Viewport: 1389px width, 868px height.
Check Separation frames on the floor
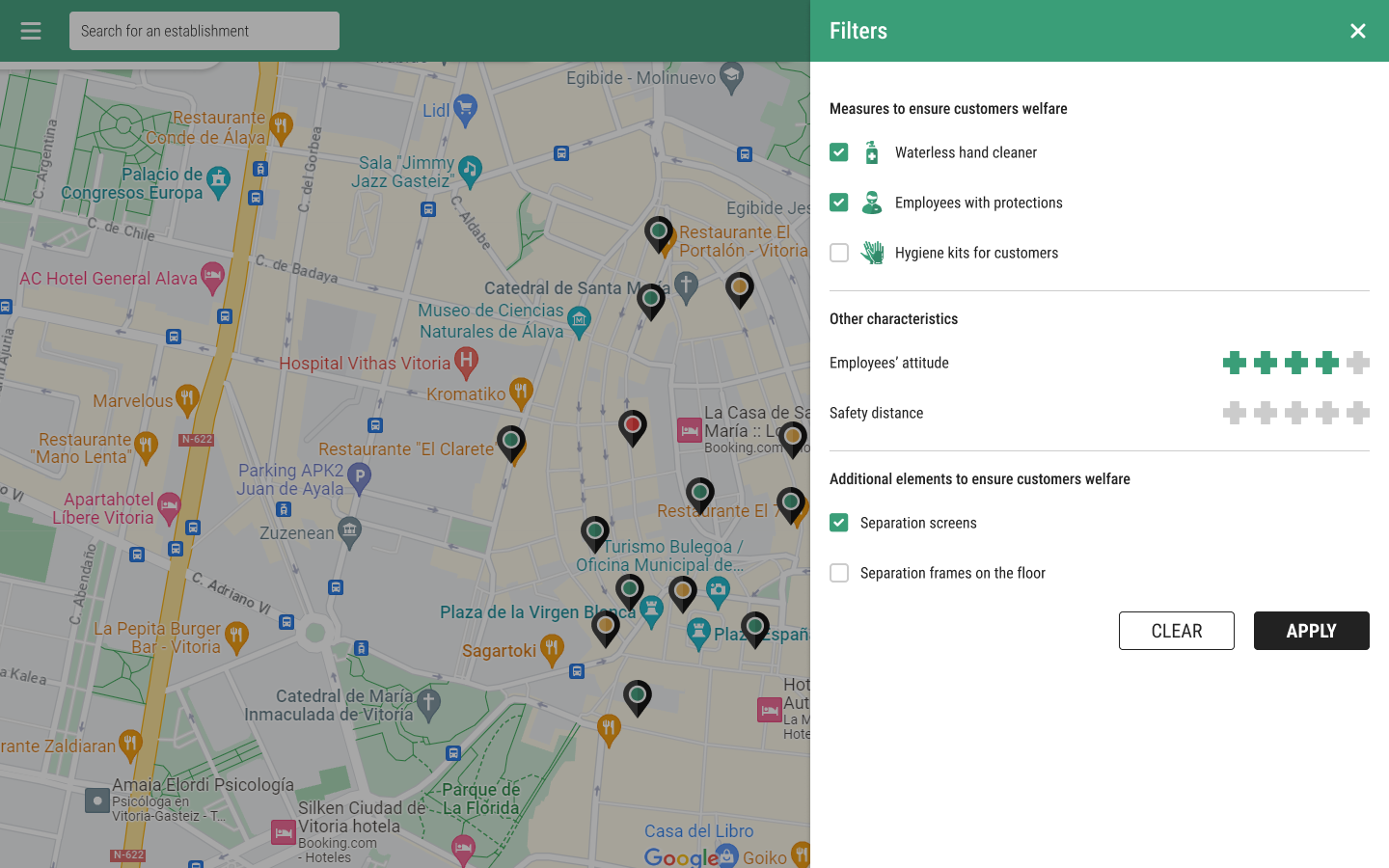839,573
